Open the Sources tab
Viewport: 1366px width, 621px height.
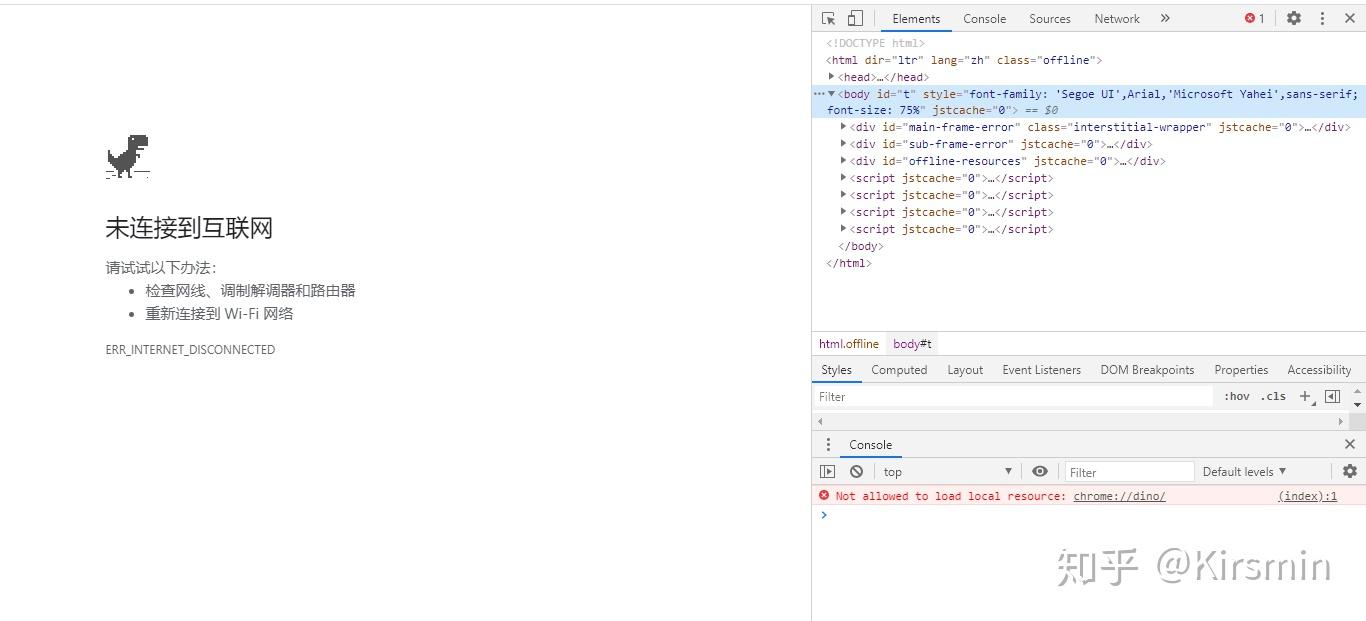tap(1050, 18)
